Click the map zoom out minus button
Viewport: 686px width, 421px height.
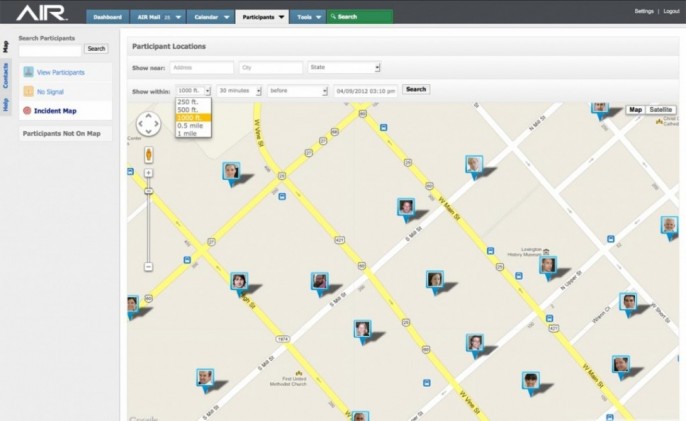[x=148, y=267]
